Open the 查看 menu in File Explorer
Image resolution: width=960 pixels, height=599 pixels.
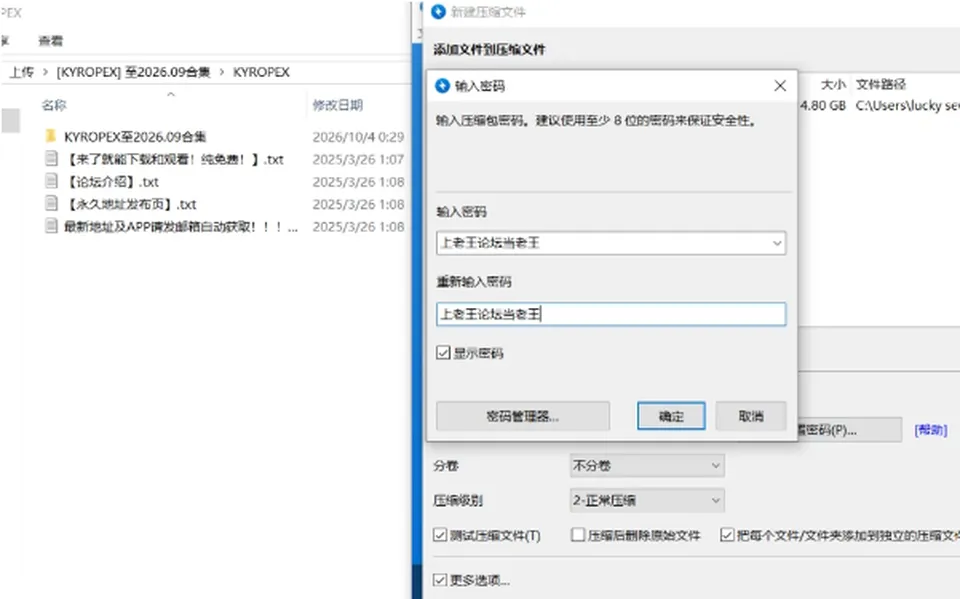51,41
